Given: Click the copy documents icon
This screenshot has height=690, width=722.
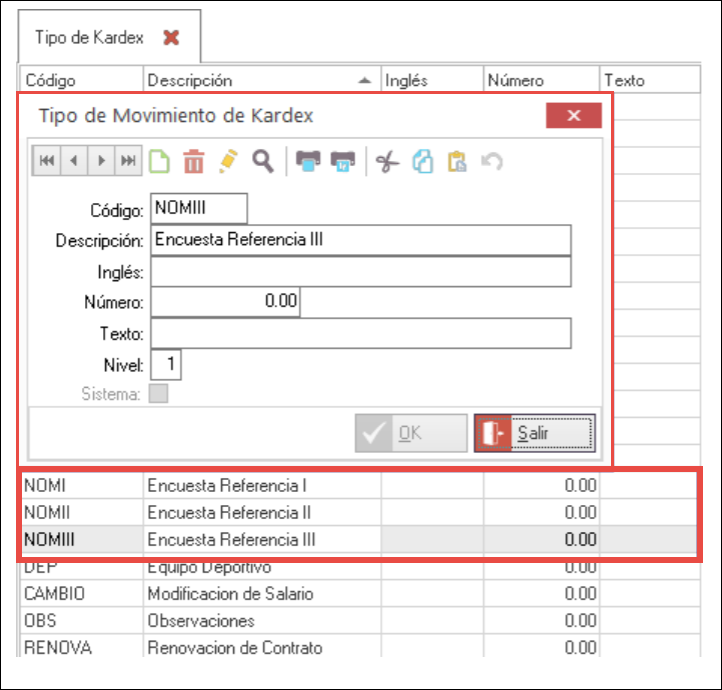Looking at the screenshot, I should 422,161.
